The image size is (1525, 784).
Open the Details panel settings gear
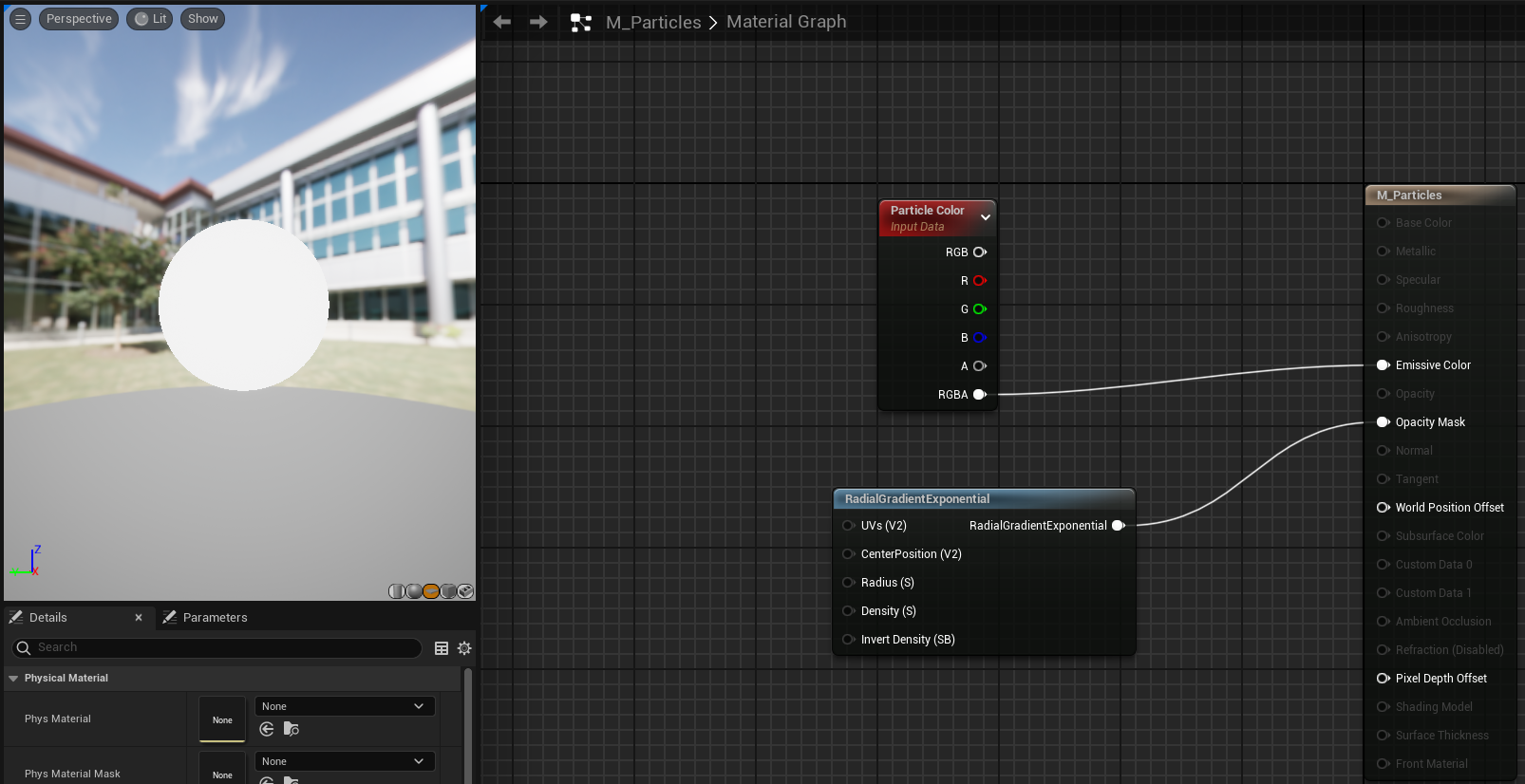point(464,648)
